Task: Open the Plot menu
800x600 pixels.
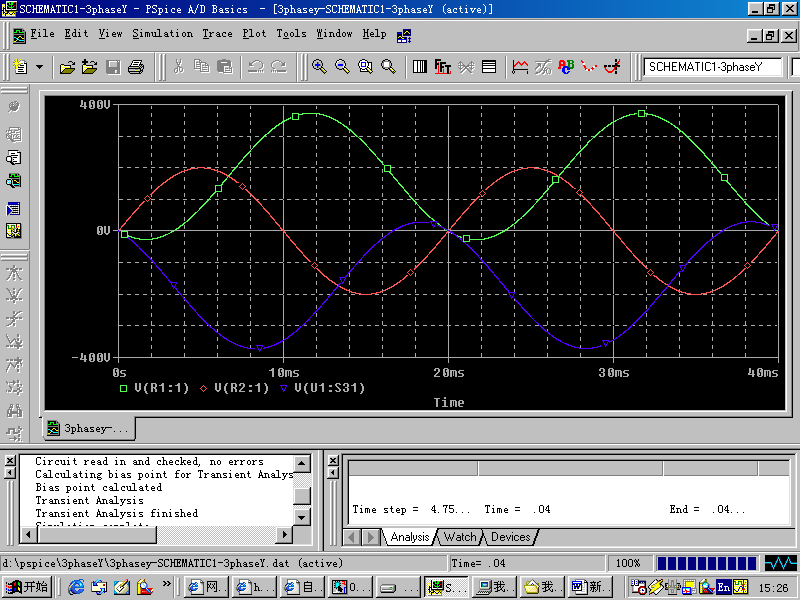Action: [254, 34]
